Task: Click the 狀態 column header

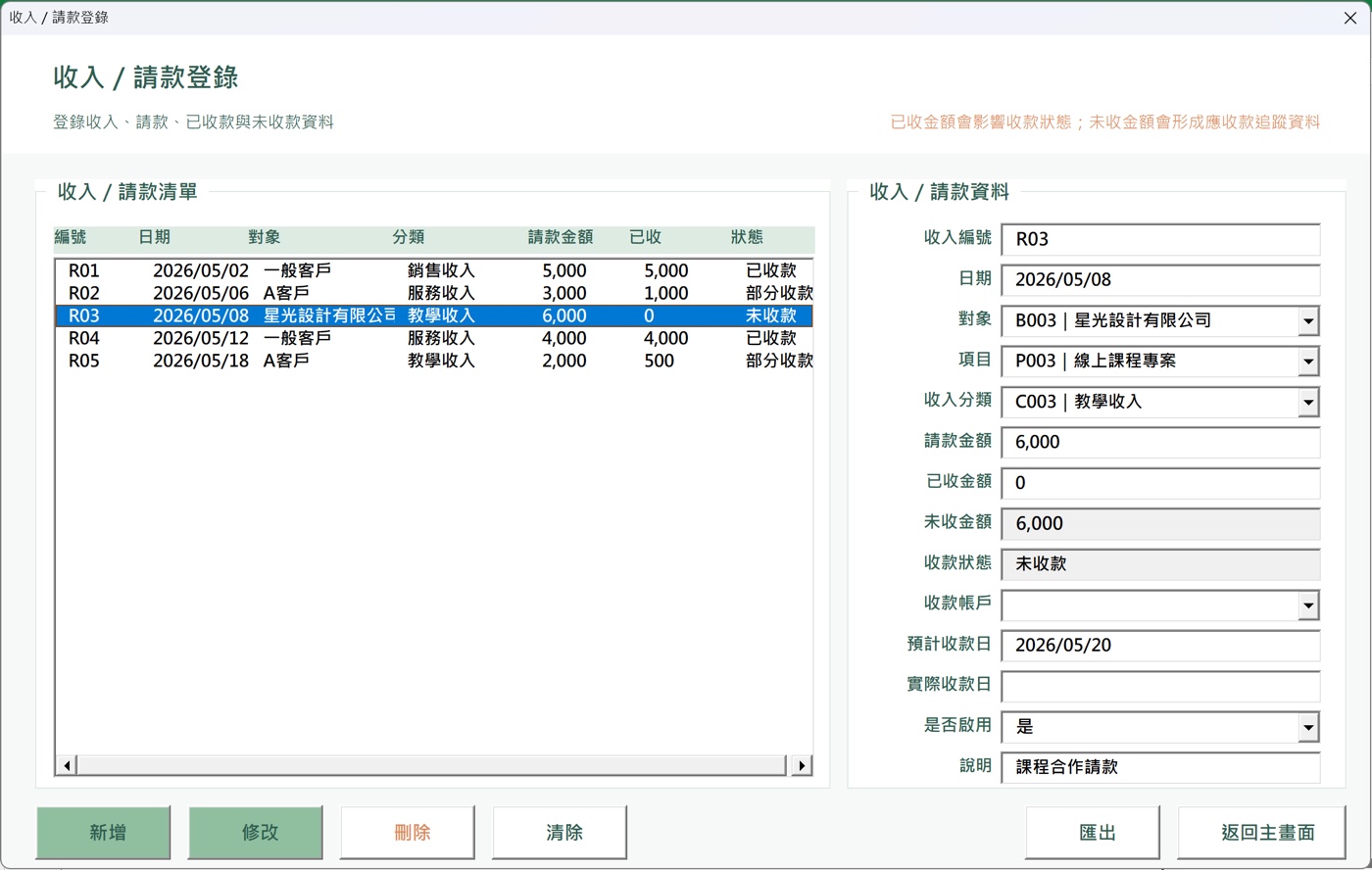Action: click(x=747, y=237)
